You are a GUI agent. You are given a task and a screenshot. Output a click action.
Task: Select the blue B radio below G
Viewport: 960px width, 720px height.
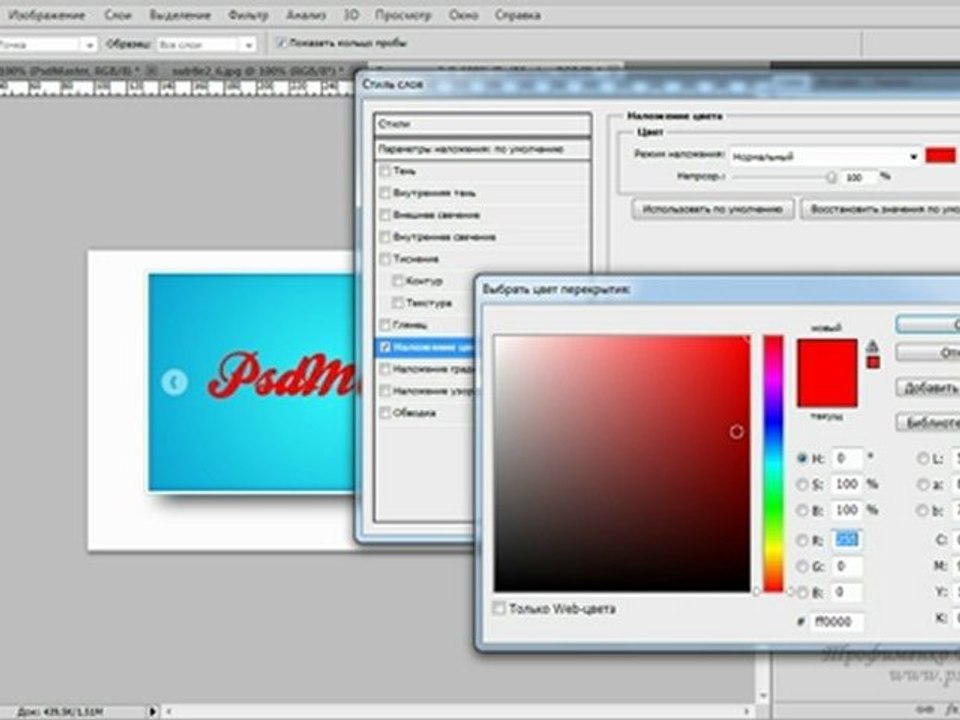tap(802, 593)
